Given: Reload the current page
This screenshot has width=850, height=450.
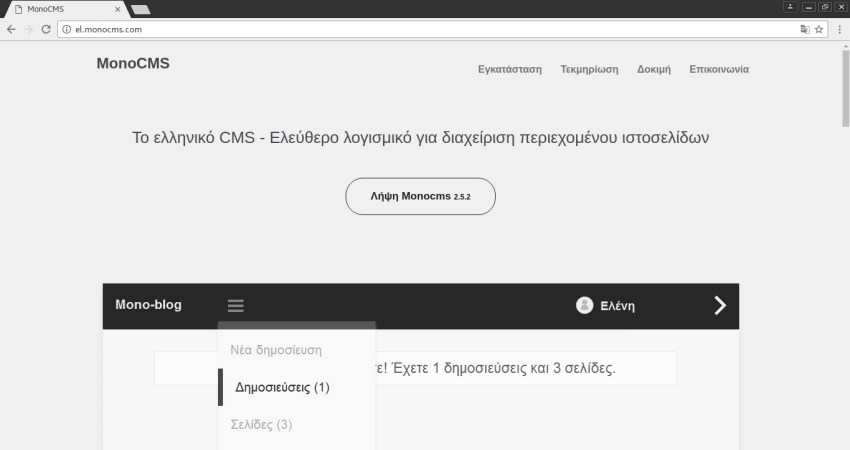Looking at the screenshot, I should coord(46,29).
